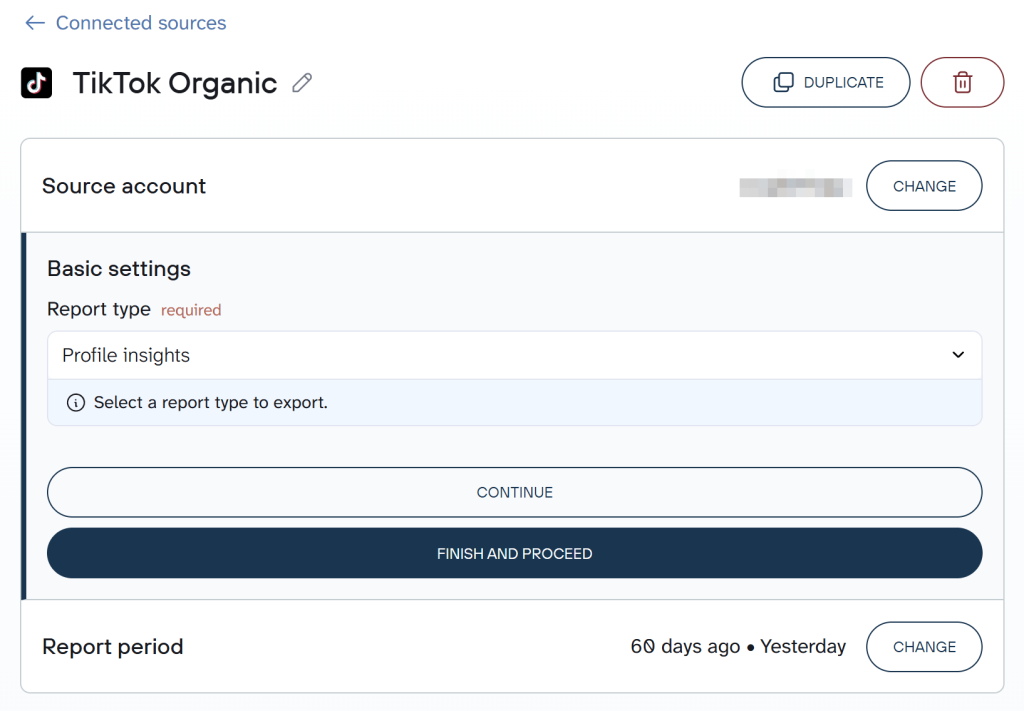Expand the Source account section header
1024x711 pixels.
point(124,186)
